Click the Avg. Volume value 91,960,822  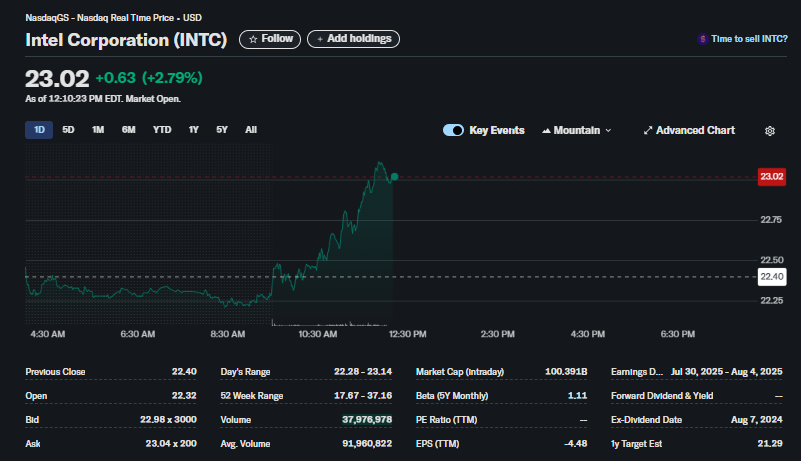tap(367, 444)
